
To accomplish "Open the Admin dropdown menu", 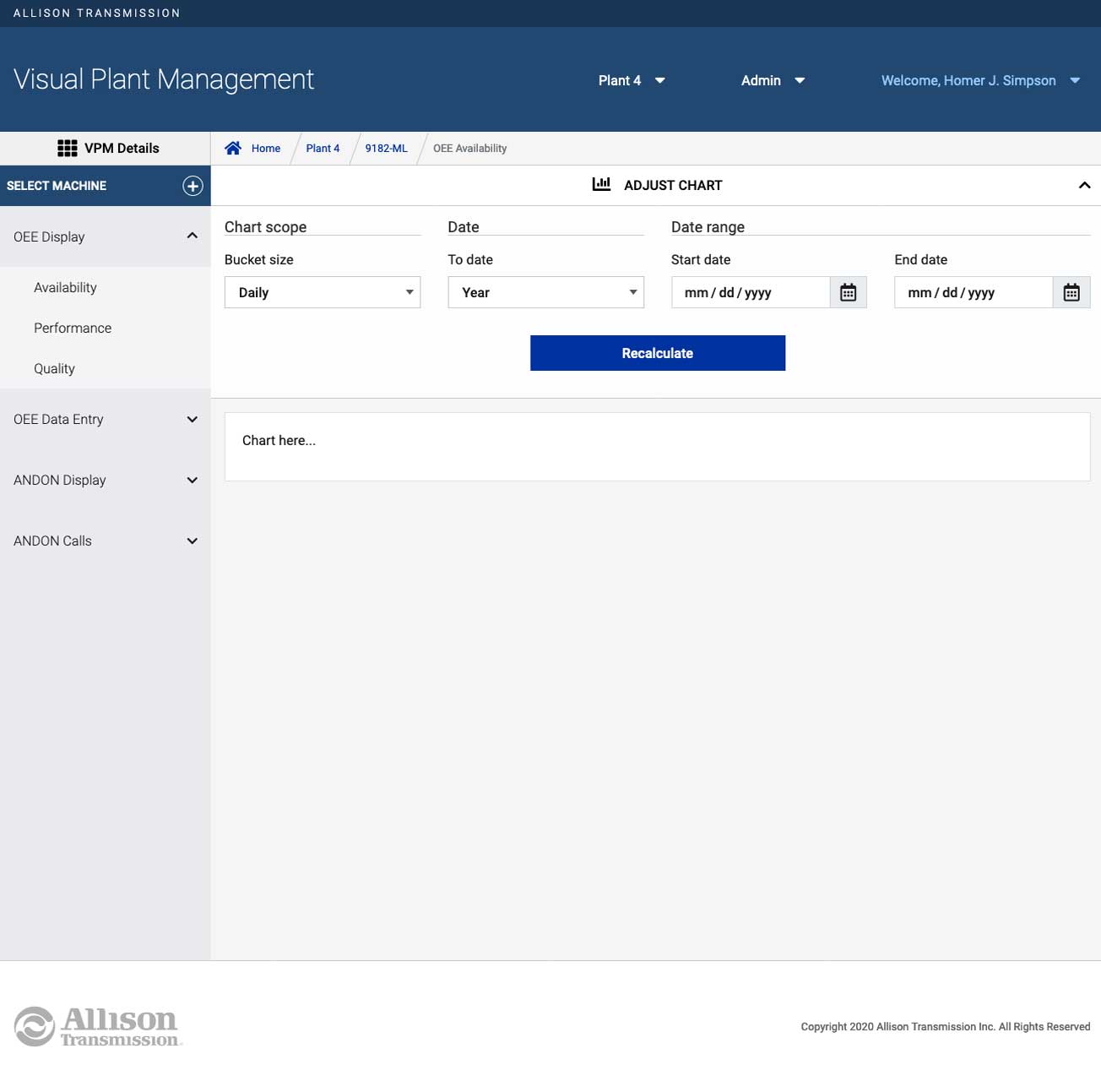I will tap(773, 80).
